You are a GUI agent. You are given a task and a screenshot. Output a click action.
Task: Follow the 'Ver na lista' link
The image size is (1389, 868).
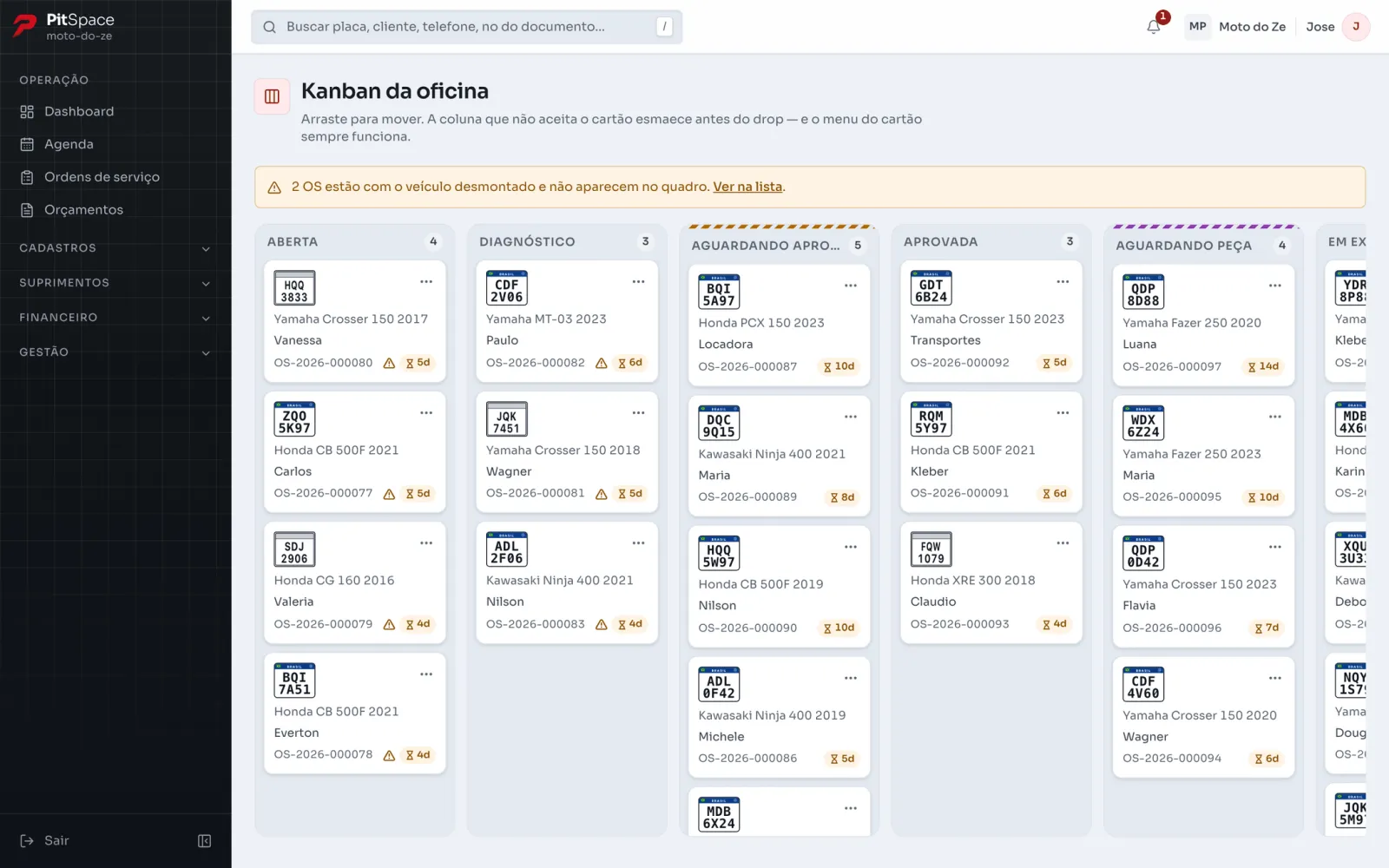(x=747, y=187)
